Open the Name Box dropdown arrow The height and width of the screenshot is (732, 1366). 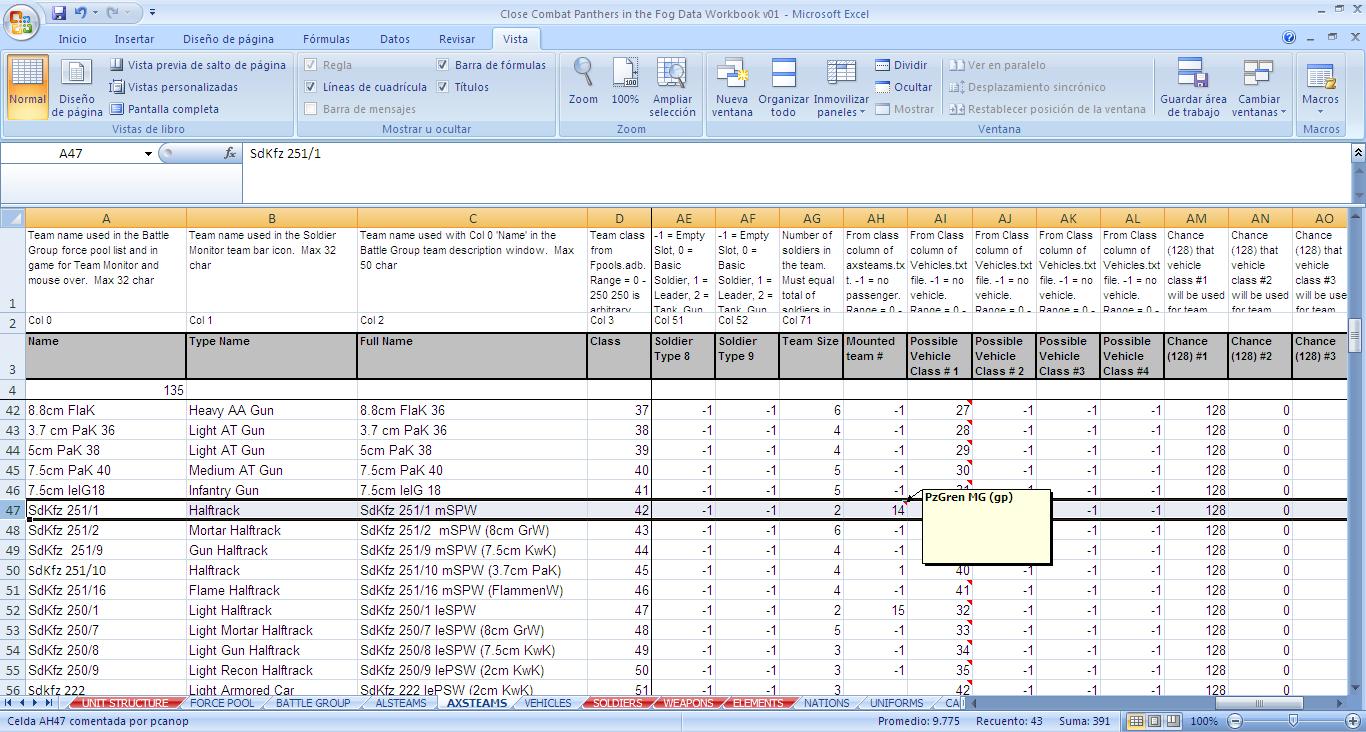(149, 154)
